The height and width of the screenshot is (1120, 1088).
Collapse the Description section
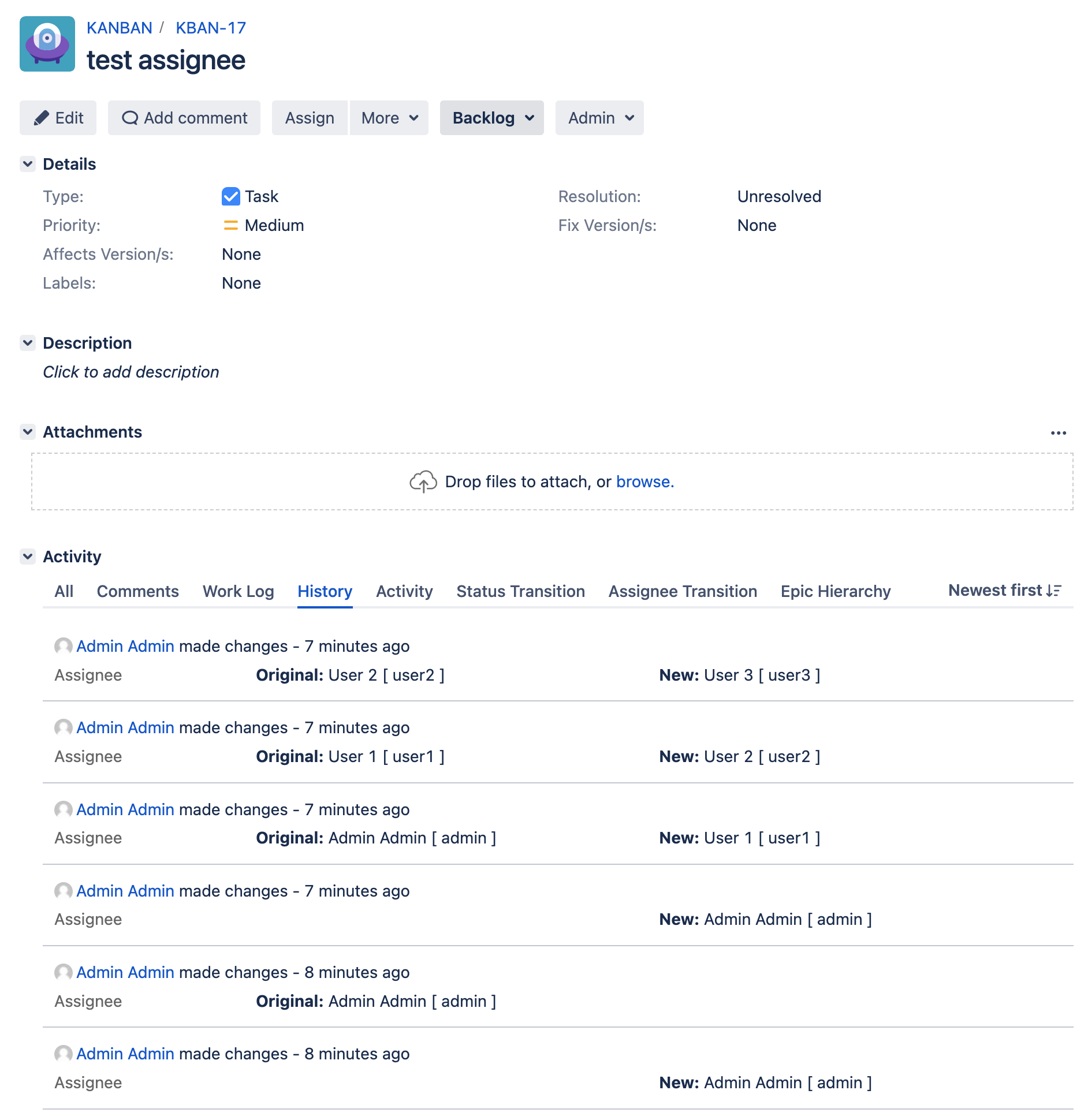pyautogui.click(x=27, y=342)
